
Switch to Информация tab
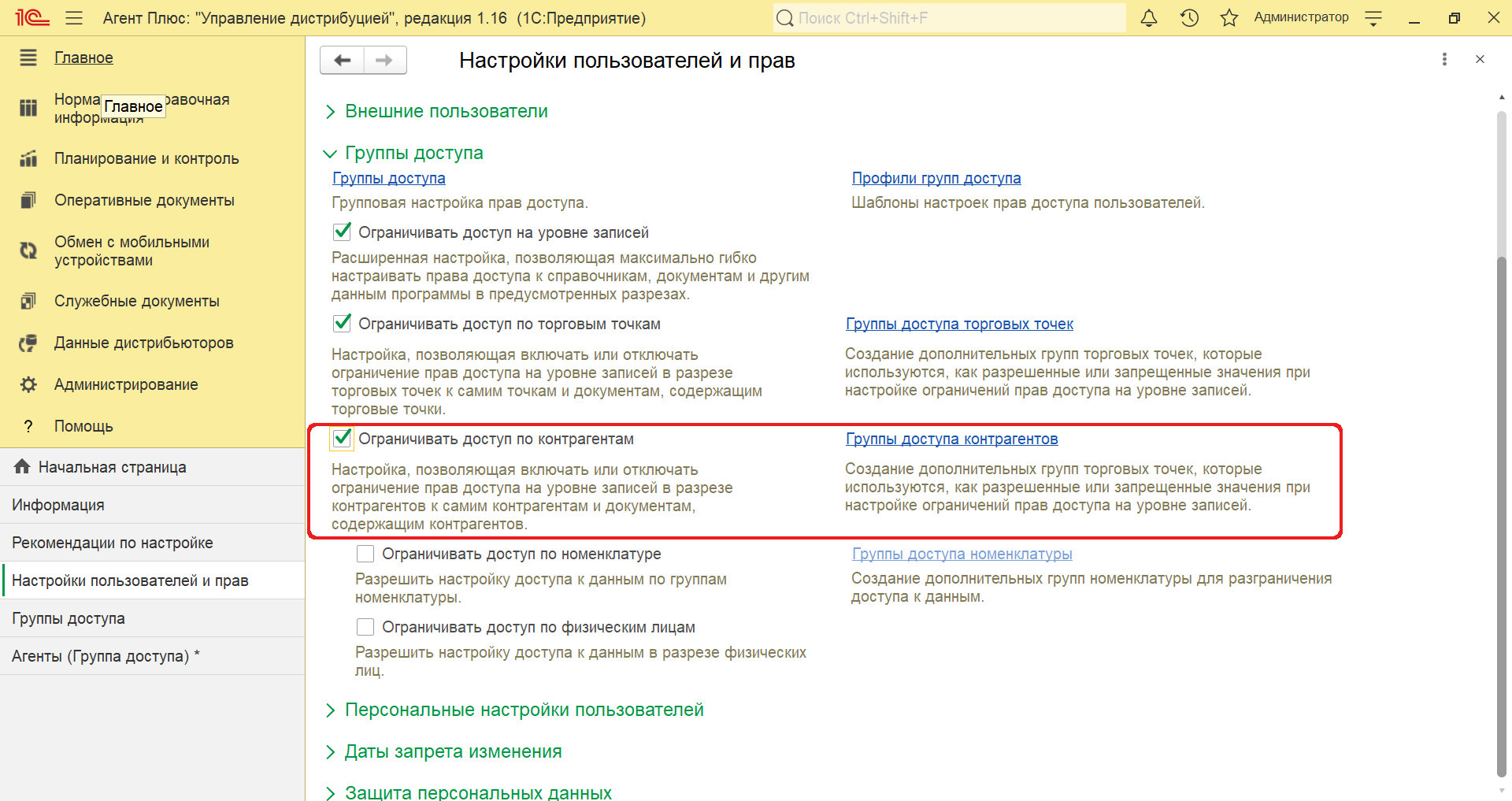point(153,505)
